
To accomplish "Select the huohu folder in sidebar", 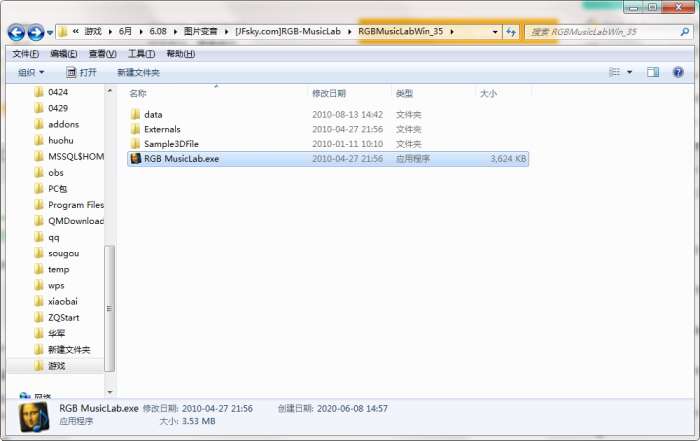I will click(61, 141).
